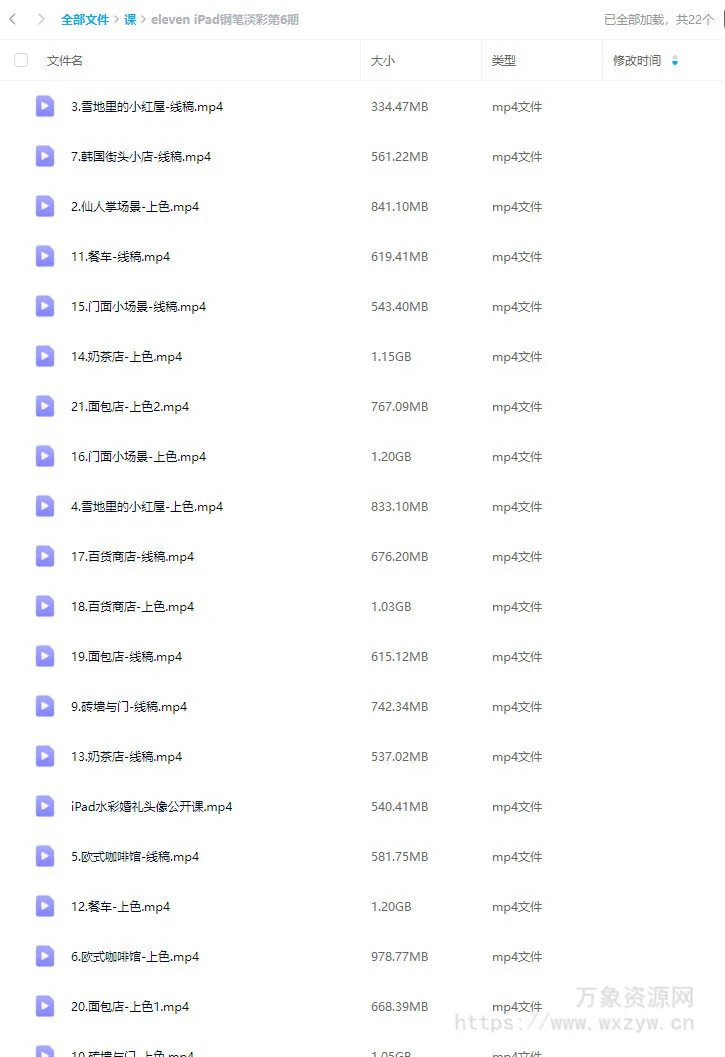Click video icon for 14.奶茶店-上色.mp4
This screenshot has height=1057, width=725.
tap(45, 356)
